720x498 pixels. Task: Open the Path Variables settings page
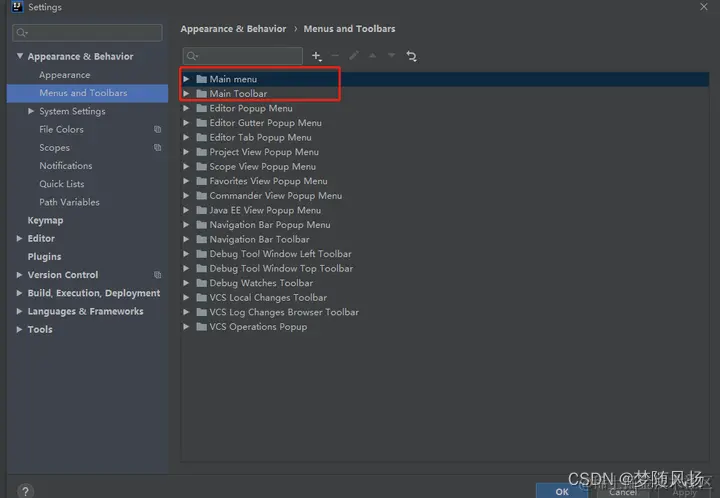point(69,202)
